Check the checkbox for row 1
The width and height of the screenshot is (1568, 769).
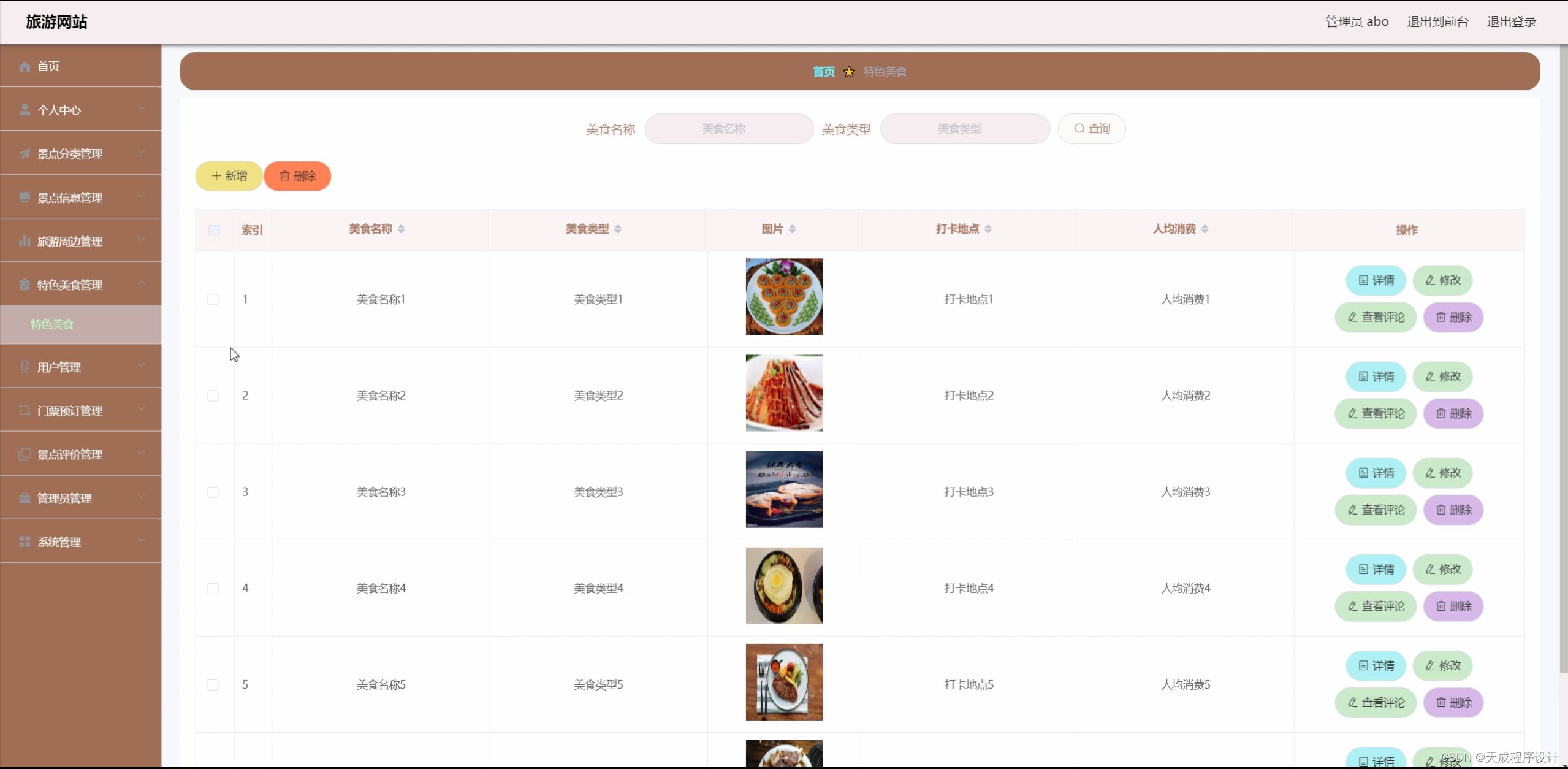coord(213,299)
